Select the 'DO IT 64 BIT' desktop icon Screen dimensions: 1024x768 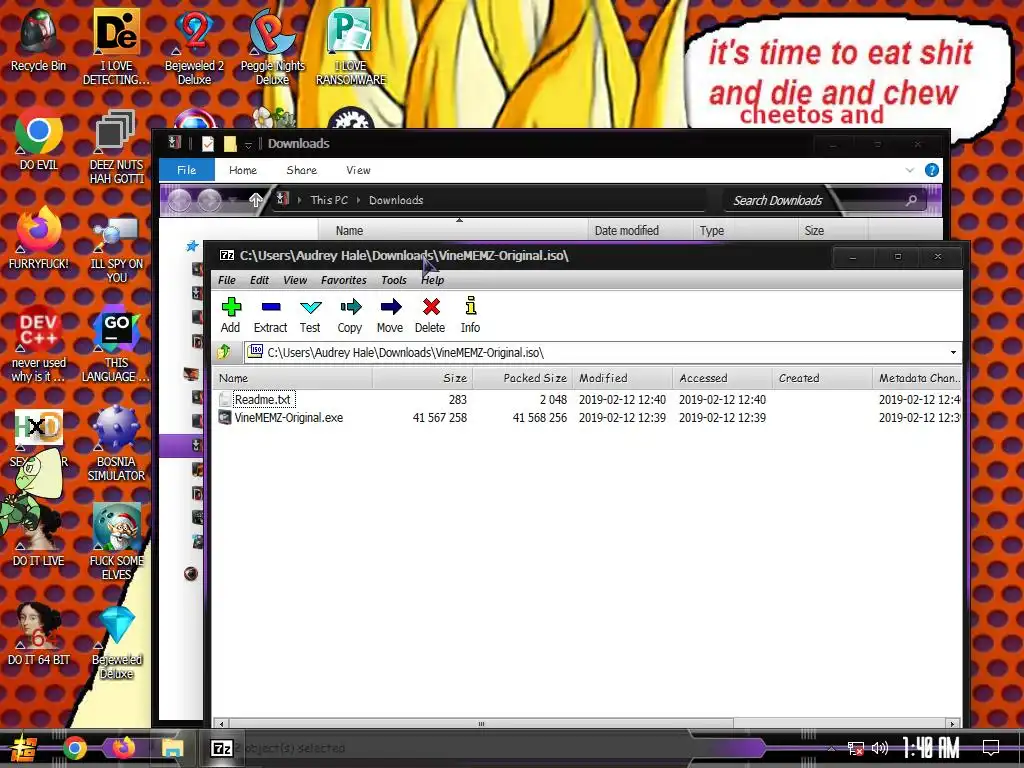tap(39, 634)
